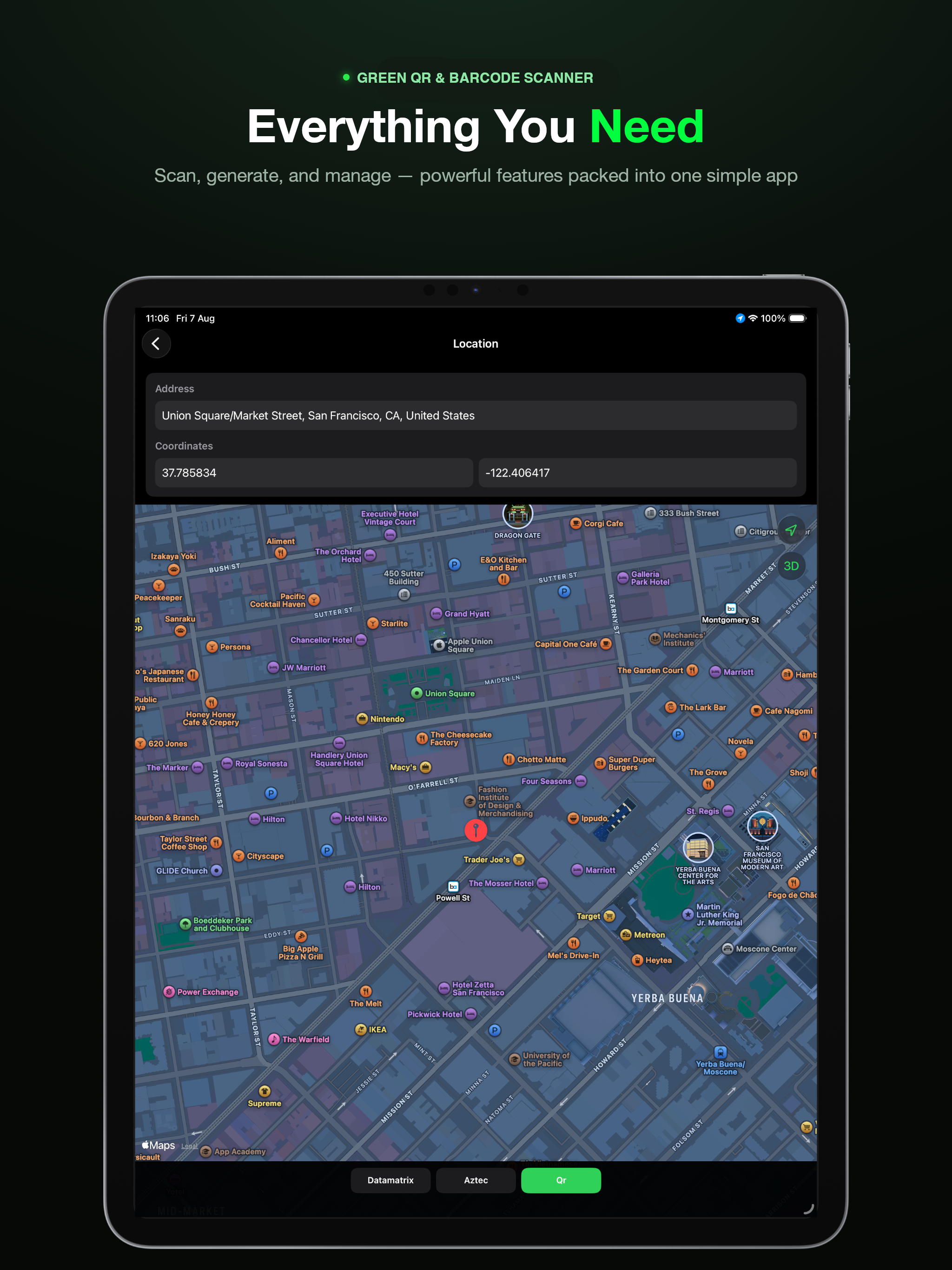
Task: Tap the Boeddeker Park marker
Action: 185,924
